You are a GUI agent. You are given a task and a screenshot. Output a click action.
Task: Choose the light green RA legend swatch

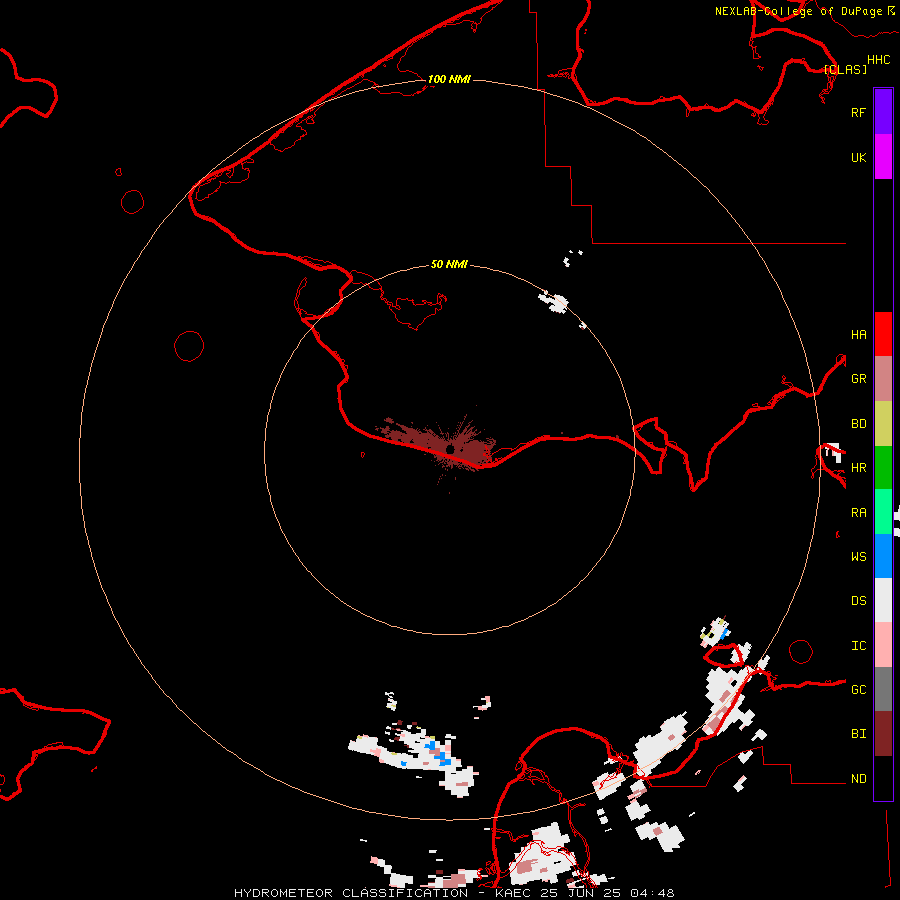point(883,512)
